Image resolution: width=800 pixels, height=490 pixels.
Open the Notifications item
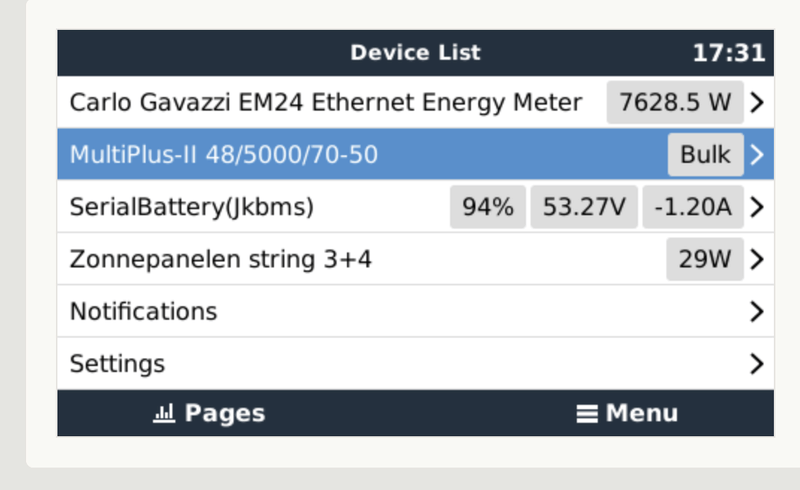pos(143,311)
